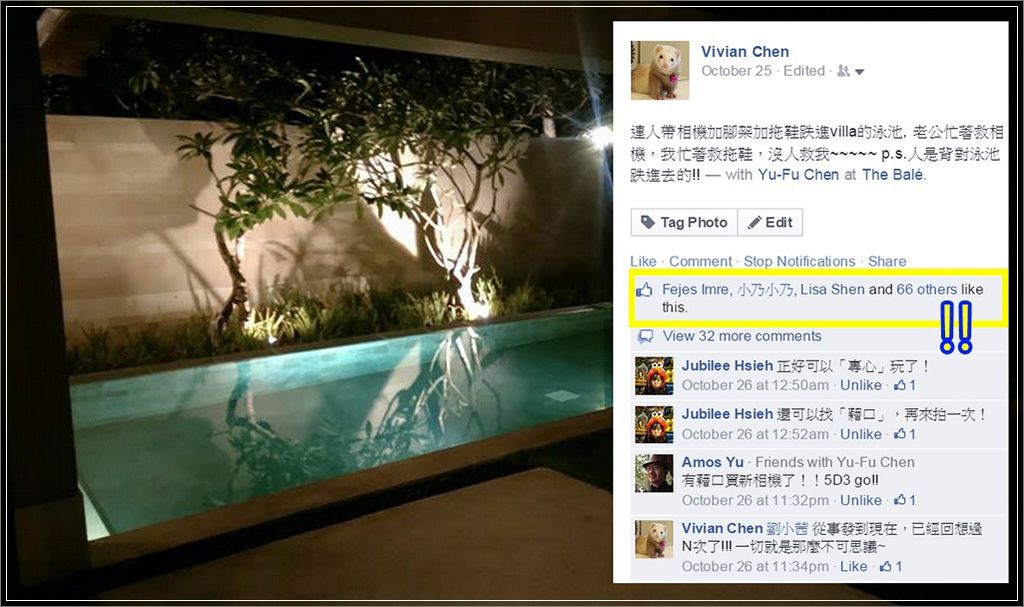Expand View 32 more comments
1024x607 pixels.
click(742, 336)
